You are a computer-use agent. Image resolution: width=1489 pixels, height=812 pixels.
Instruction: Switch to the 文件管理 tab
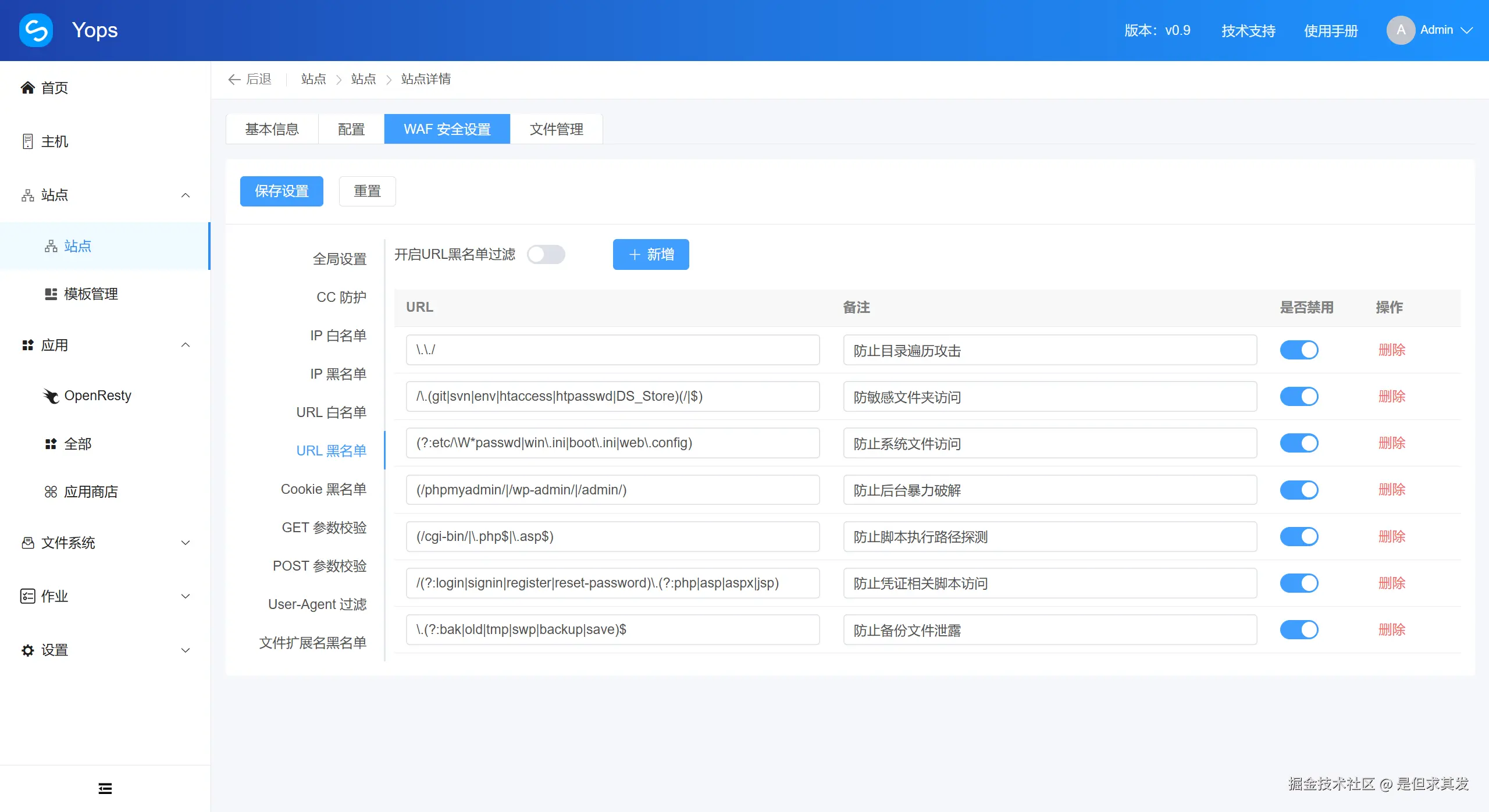pyautogui.click(x=556, y=129)
